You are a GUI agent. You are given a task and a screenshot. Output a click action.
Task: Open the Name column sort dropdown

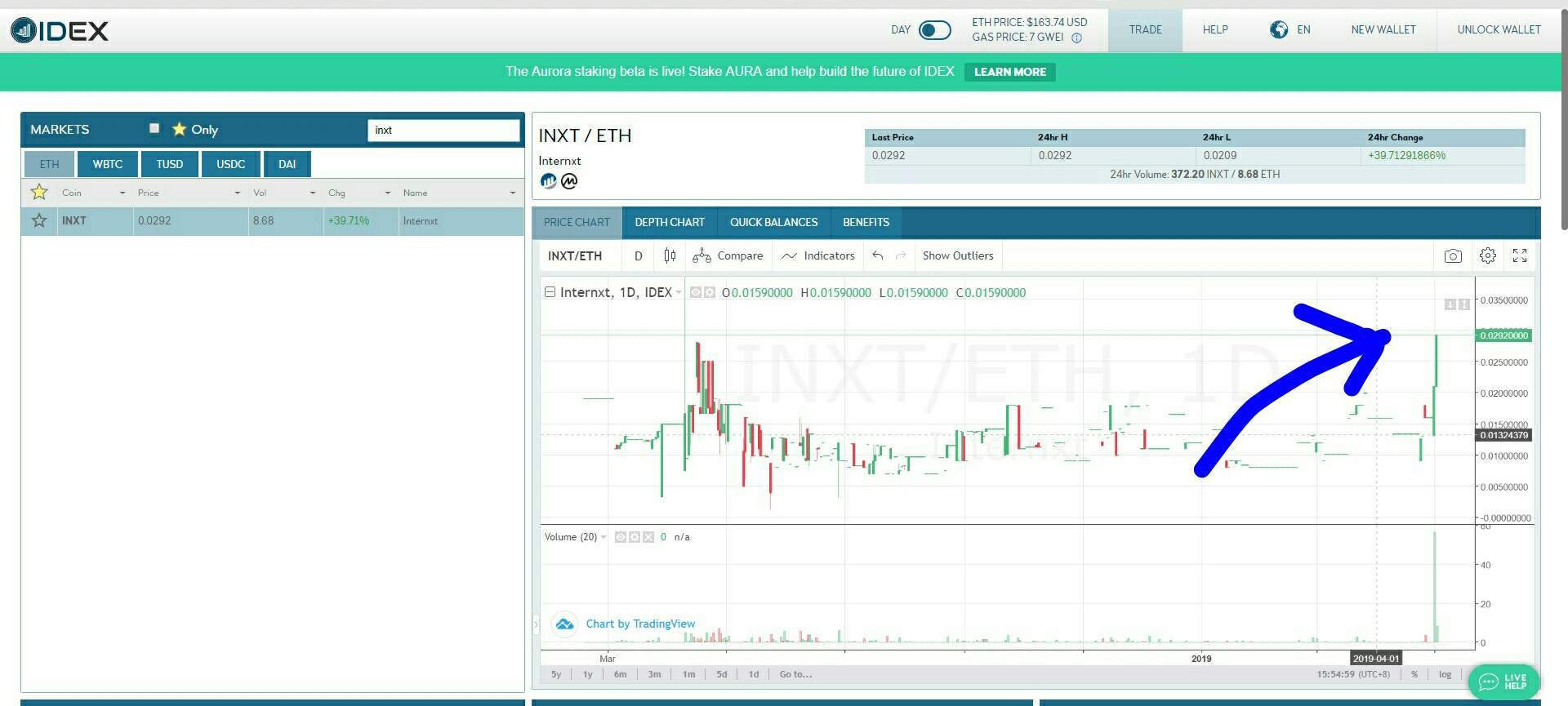pos(513,193)
